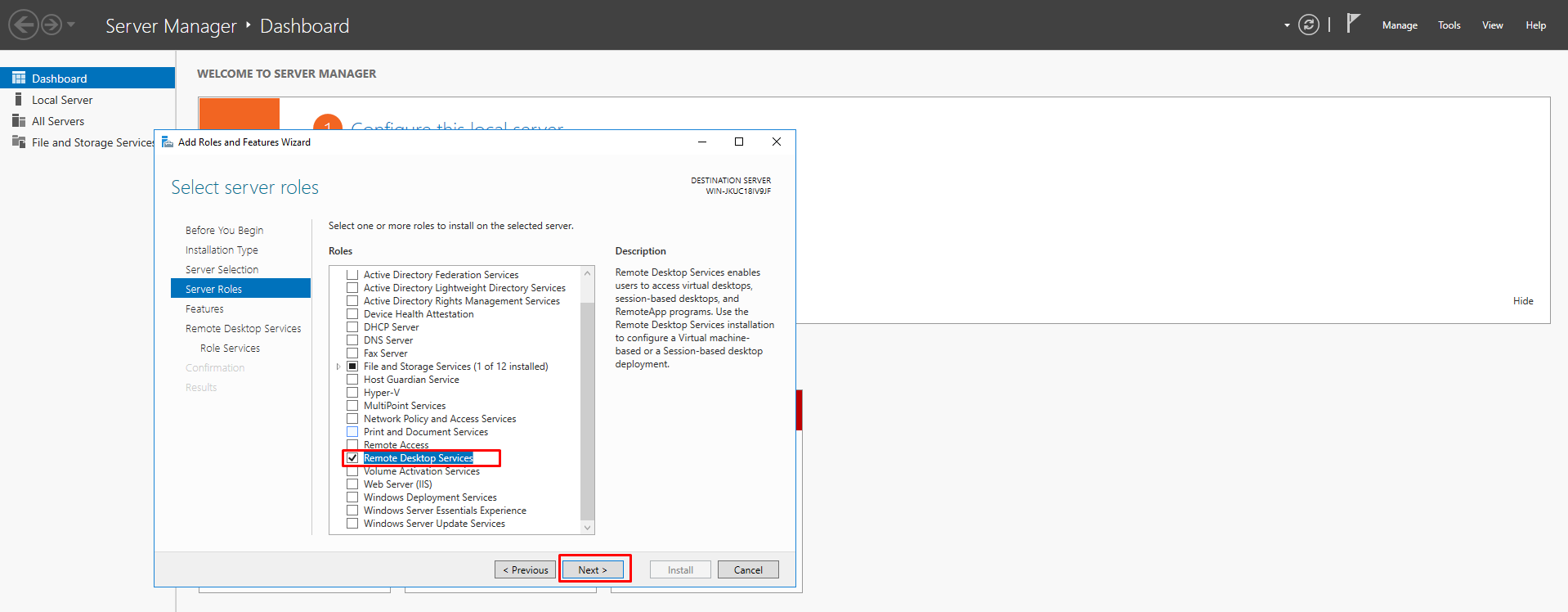The image size is (1568, 612).
Task: Maximize the Add Roles and Features Wizard
Action: coord(739,142)
